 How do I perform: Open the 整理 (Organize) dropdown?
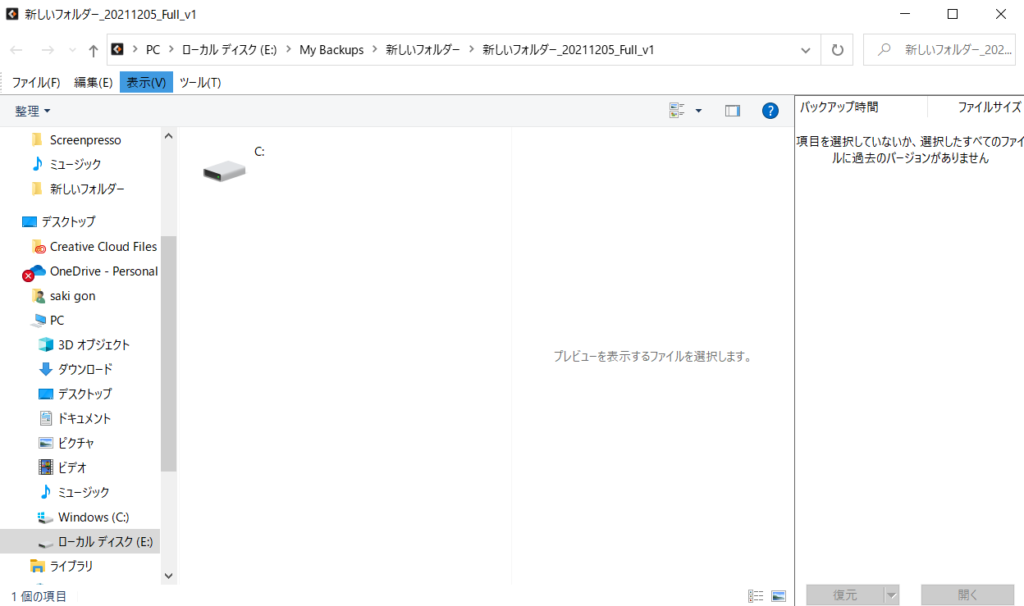pyautogui.click(x=32, y=110)
